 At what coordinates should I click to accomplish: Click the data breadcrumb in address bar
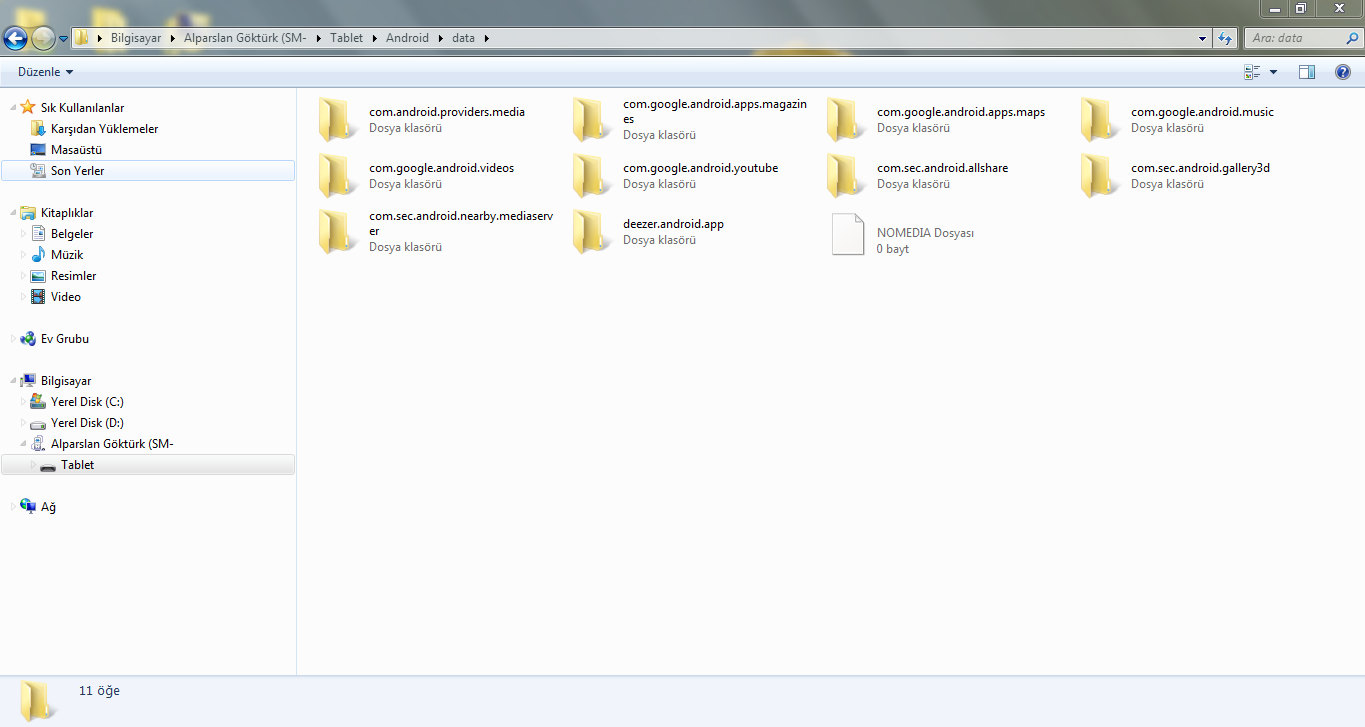[463, 38]
